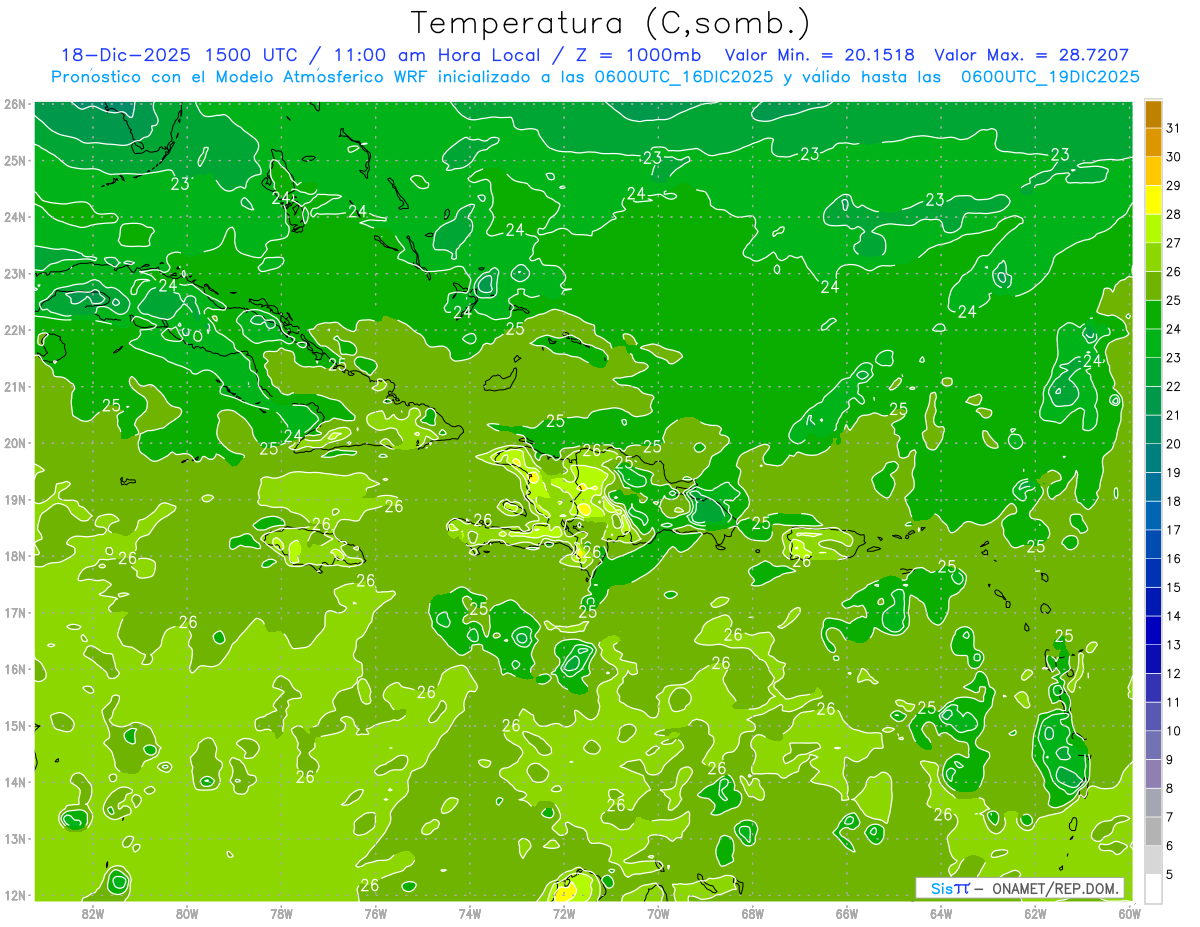Screen dimensions: 1200x927
Task: Pick the blue swatch between 16 and 17
Action: pos(1153,544)
